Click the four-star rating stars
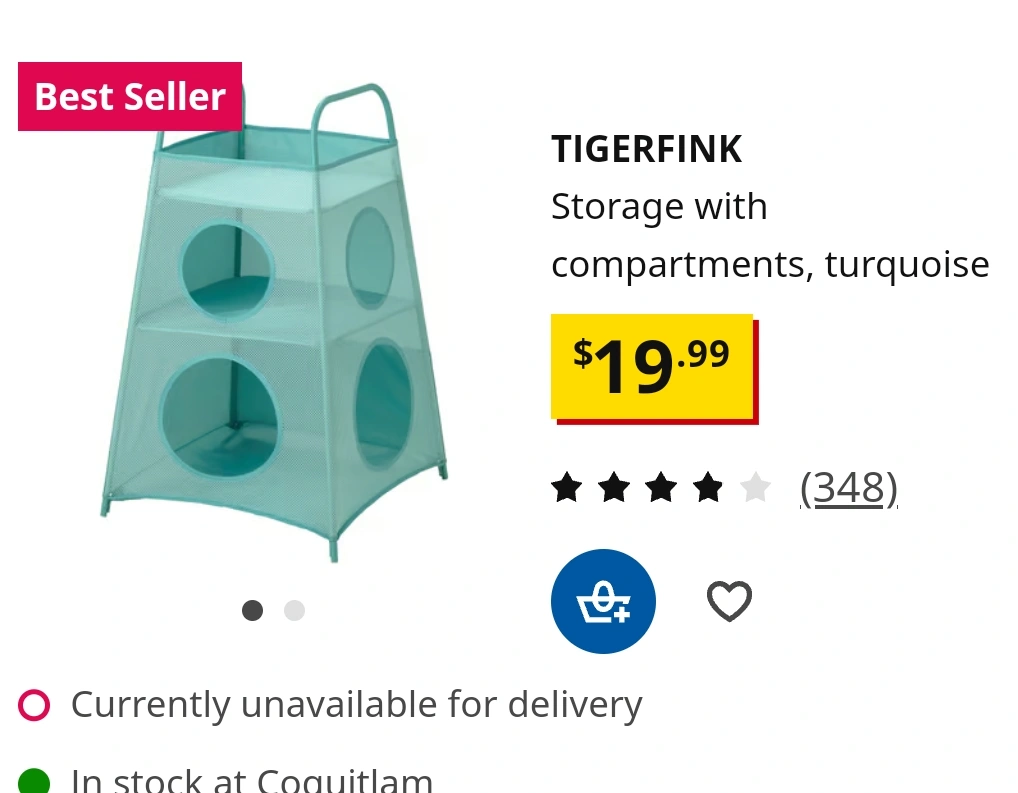 (661, 488)
